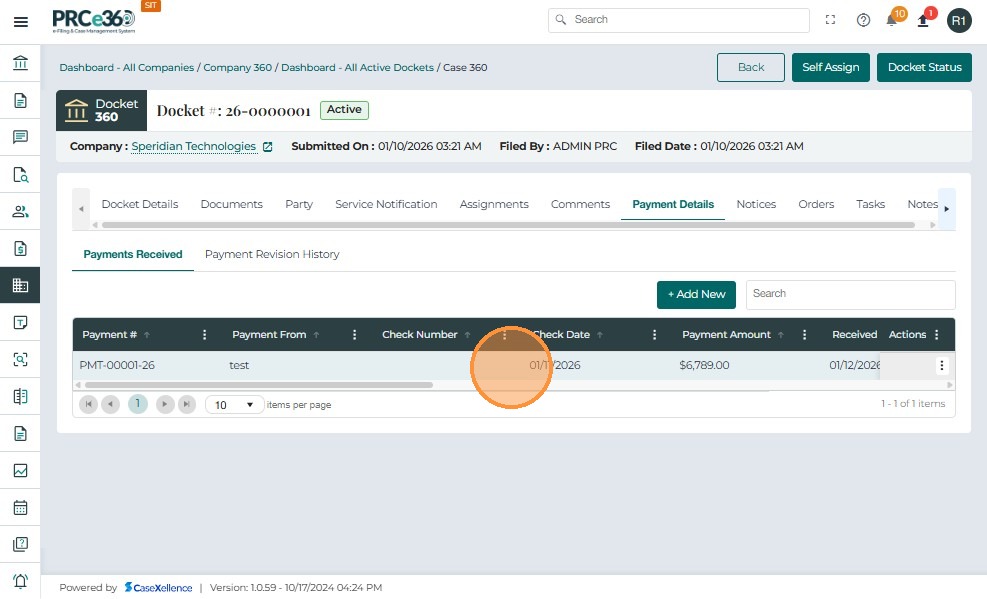Click the payments table horizontal scrollbar
The height and width of the screenshot is (599, 987).
[x=259, y=385]
